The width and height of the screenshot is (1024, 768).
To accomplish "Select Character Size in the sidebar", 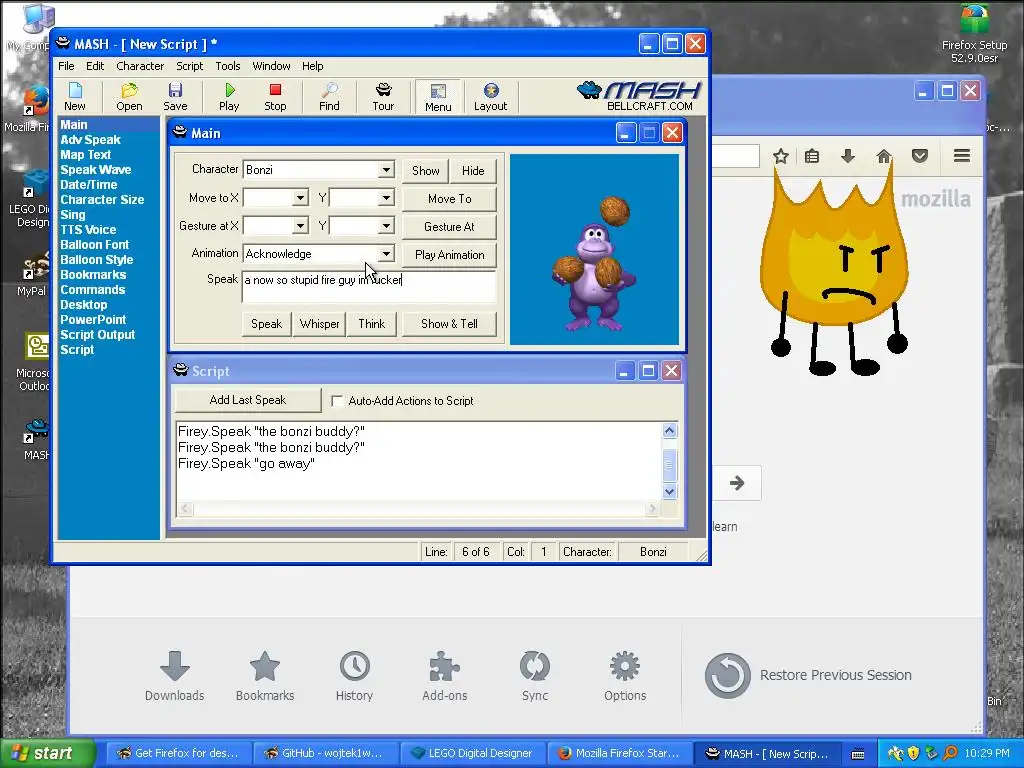I will click(102, 200).
